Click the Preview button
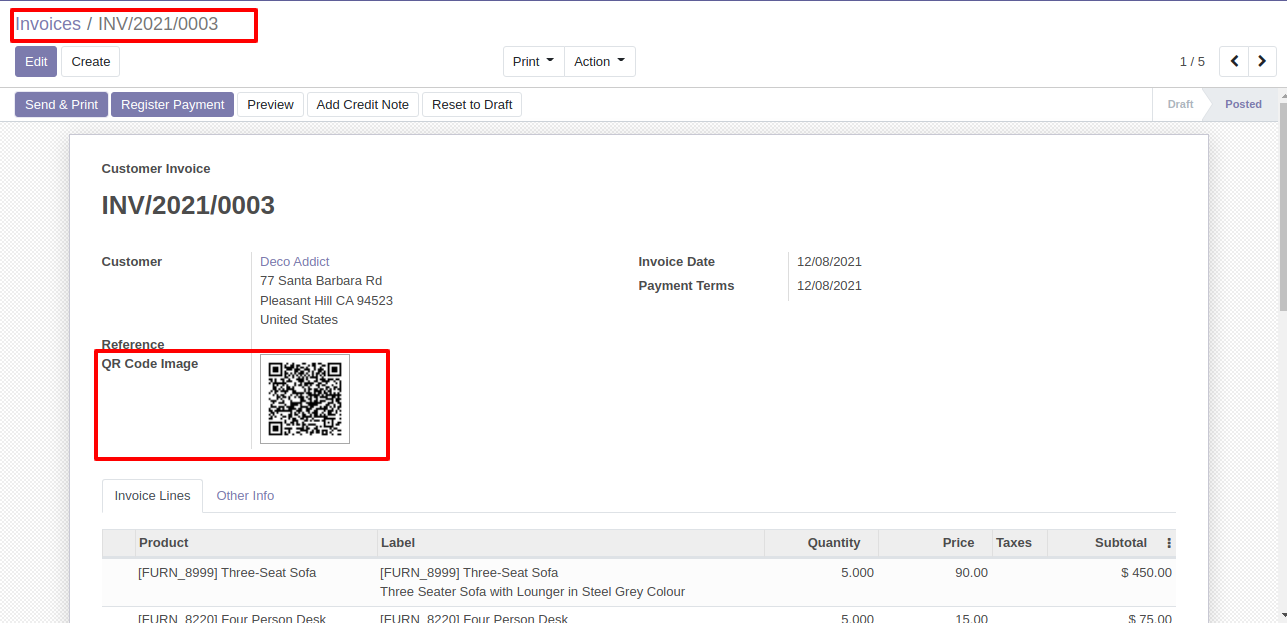The image size is (1287, 623). click(x=270, y=105)
